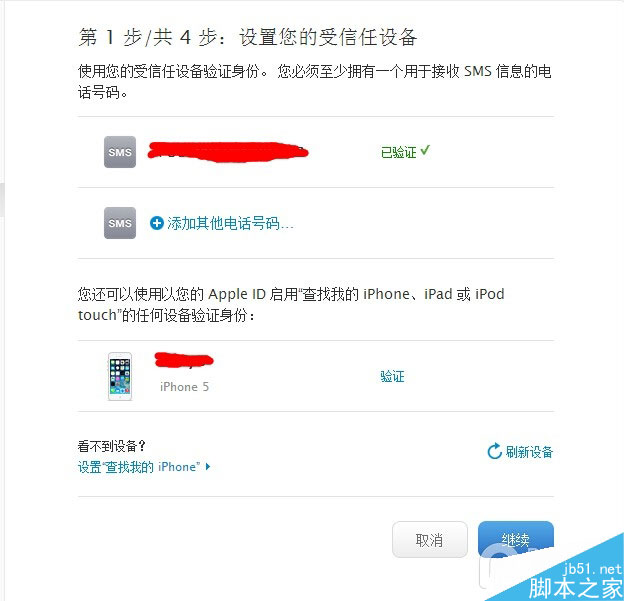Screen dimensions: 624x601
Task: Click the iPhone 5 model label
Action: 184,387
